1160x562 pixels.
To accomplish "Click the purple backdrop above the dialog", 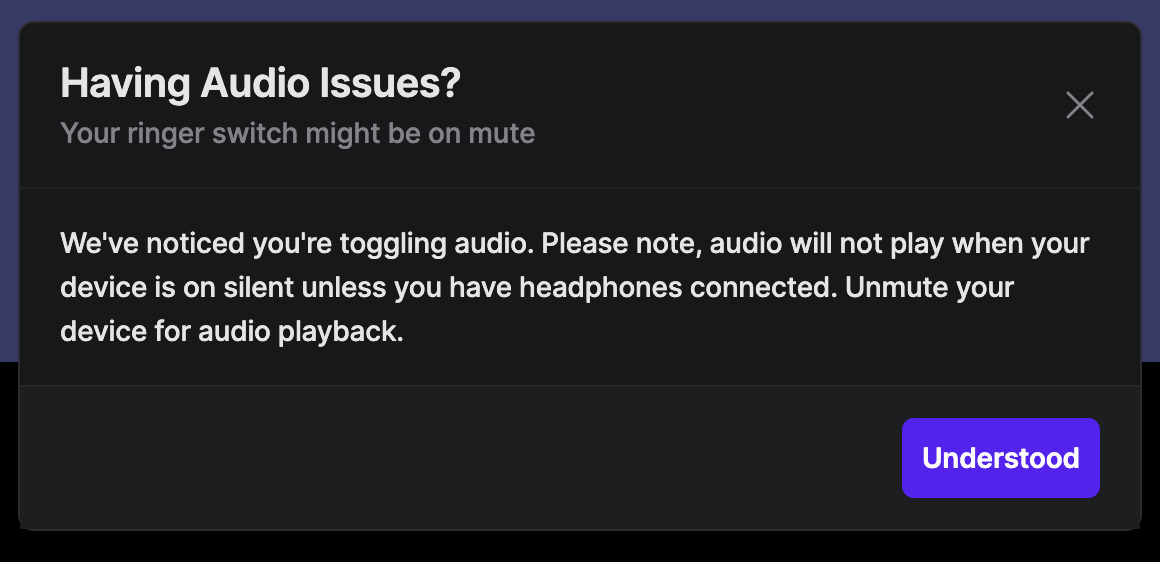I will (580, 10).
